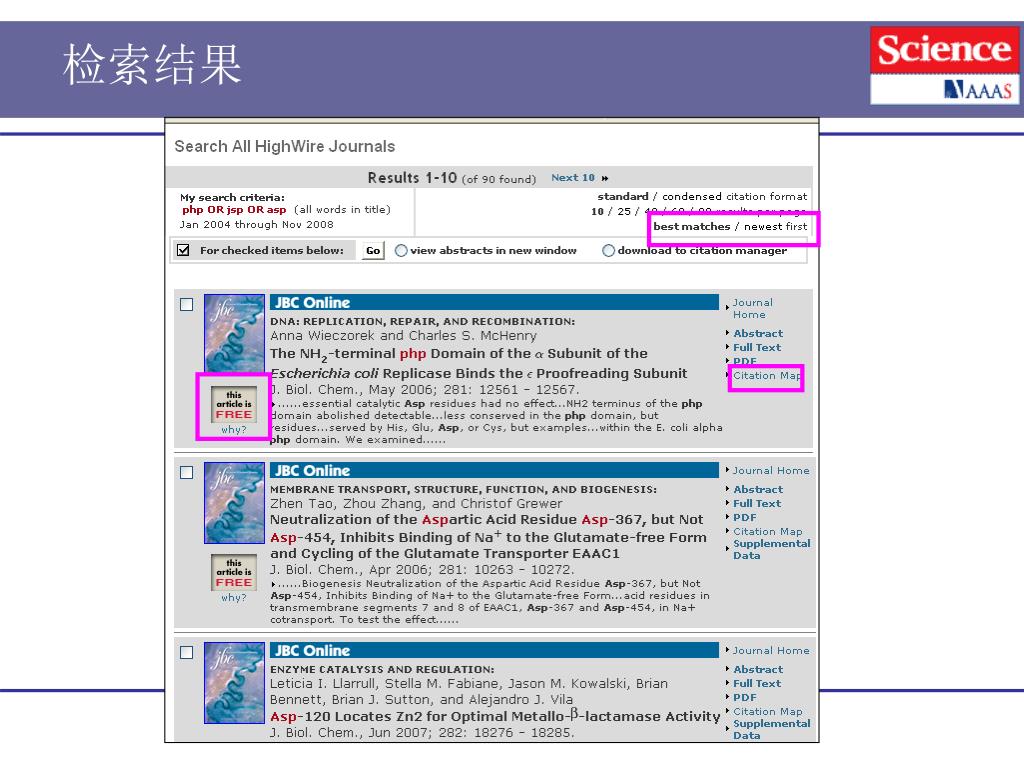Click slide title '检索结果'
Viewport: 1024px width, 768px height.
pos(152,64)
